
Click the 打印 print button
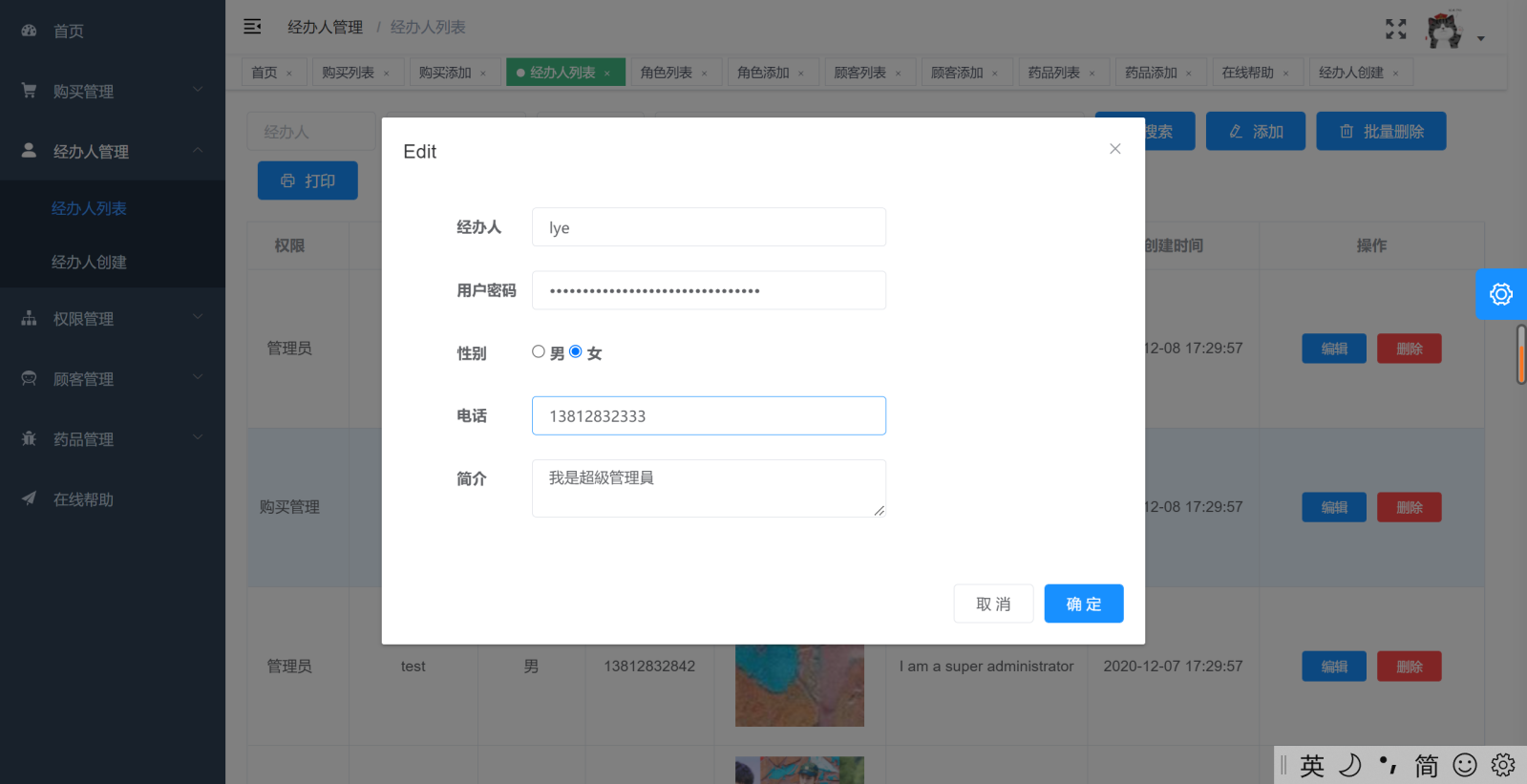coord(308,180)
